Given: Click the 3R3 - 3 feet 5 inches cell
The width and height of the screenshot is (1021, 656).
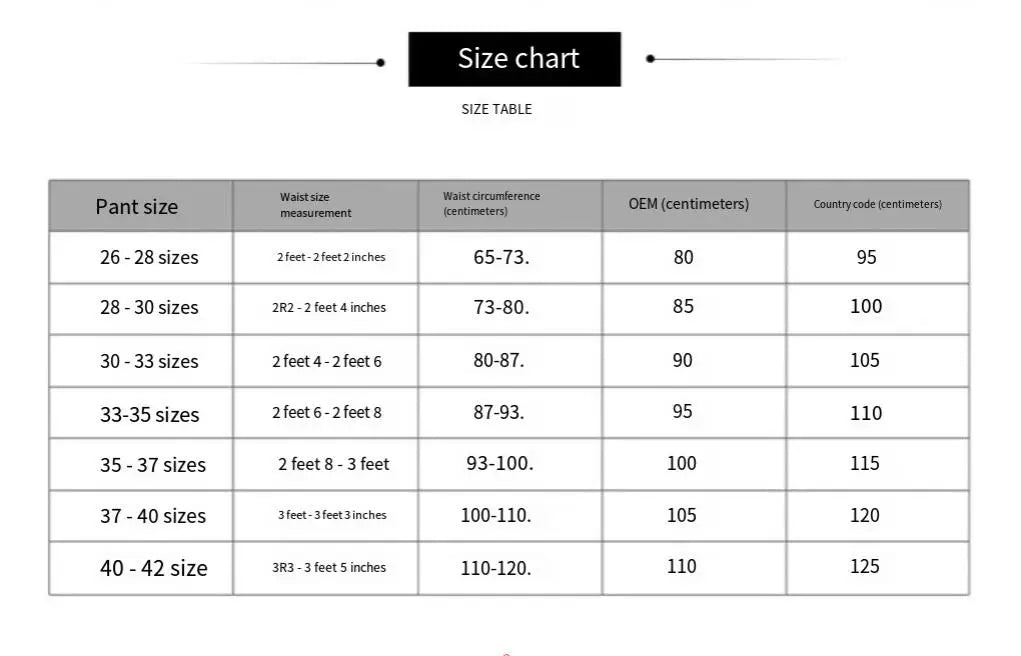Looking at the screenshot, I should (328, 567).
